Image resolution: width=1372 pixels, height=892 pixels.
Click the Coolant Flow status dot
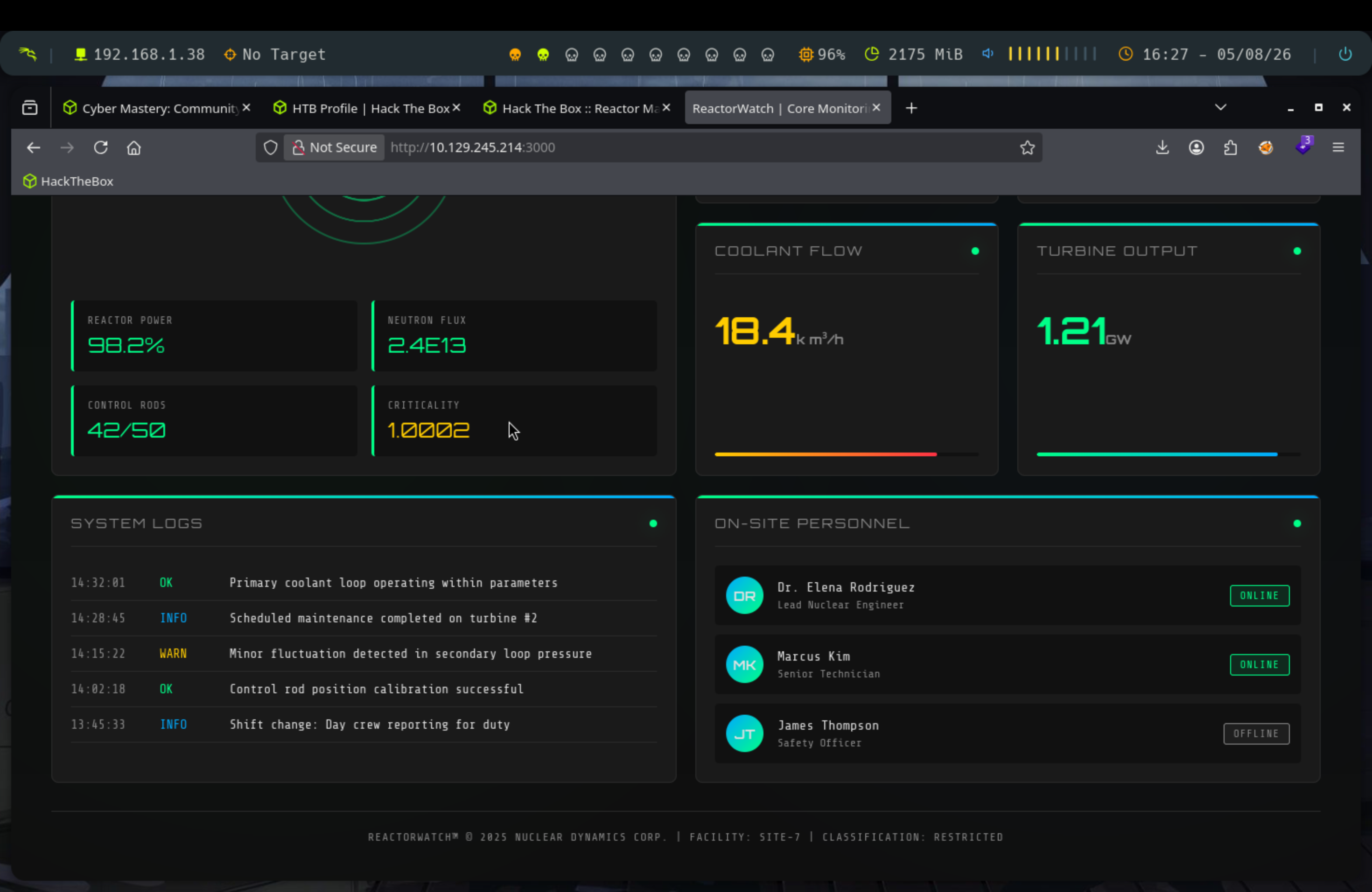[975, 251]
